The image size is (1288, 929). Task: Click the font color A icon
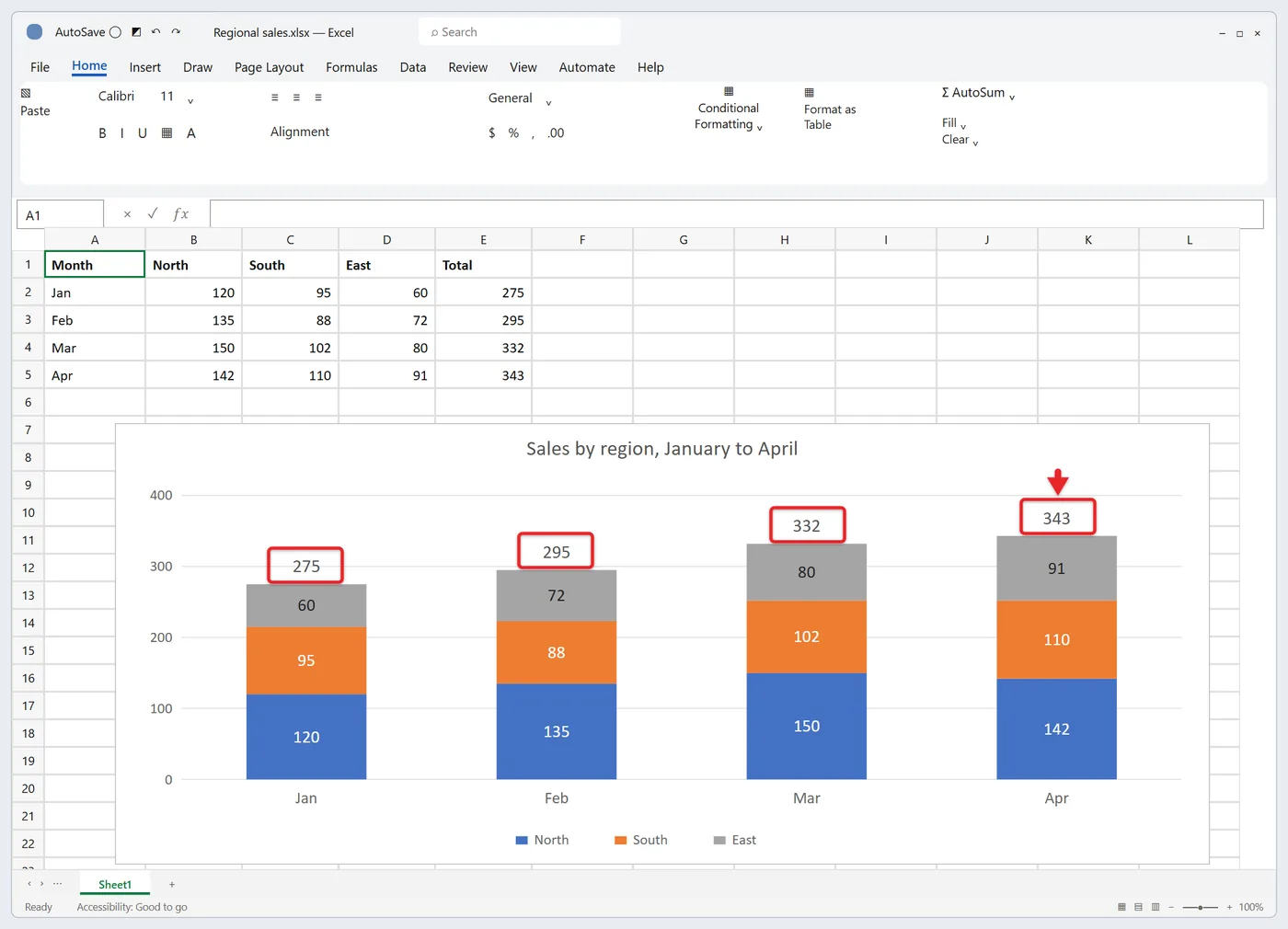tap(191, 133)
